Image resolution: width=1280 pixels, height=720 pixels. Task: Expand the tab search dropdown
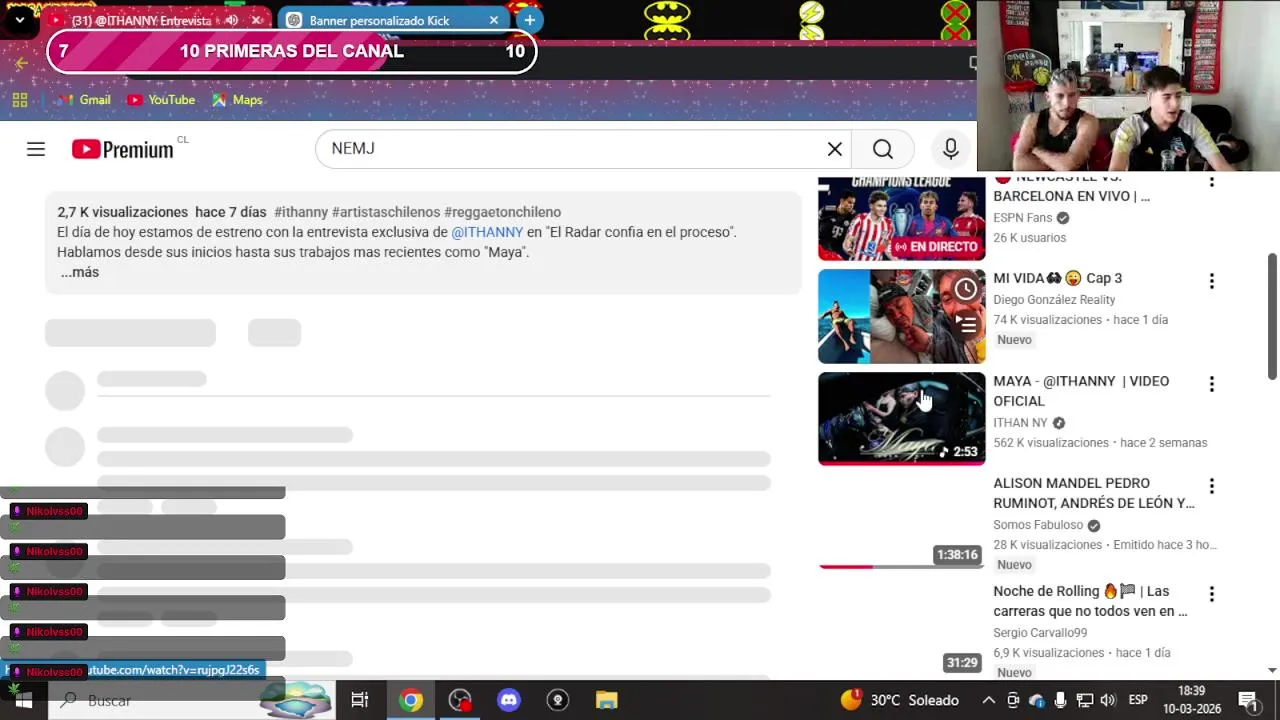19,20
